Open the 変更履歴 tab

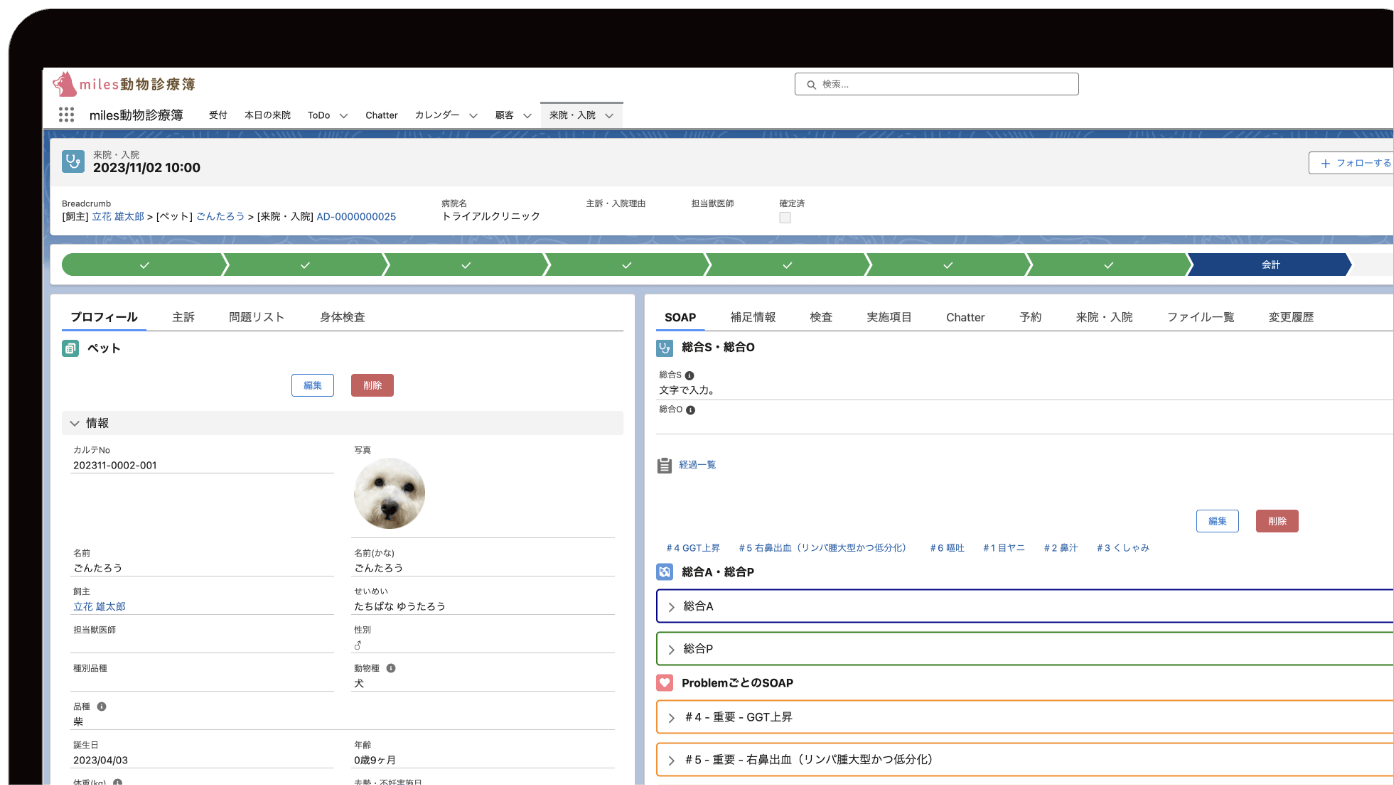pyautogui.click(x=1291, y=317)
